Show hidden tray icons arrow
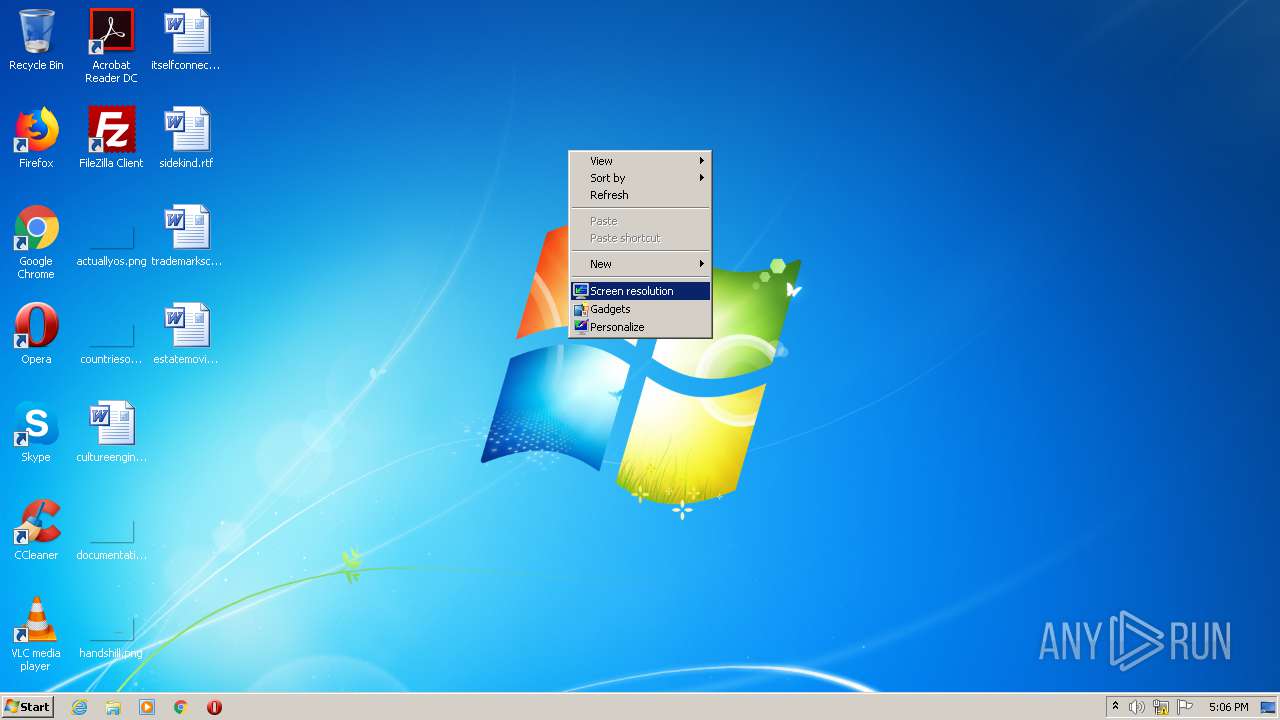Image resolution: width=1280 pixels, height=720 pixels. [1115, 707]
